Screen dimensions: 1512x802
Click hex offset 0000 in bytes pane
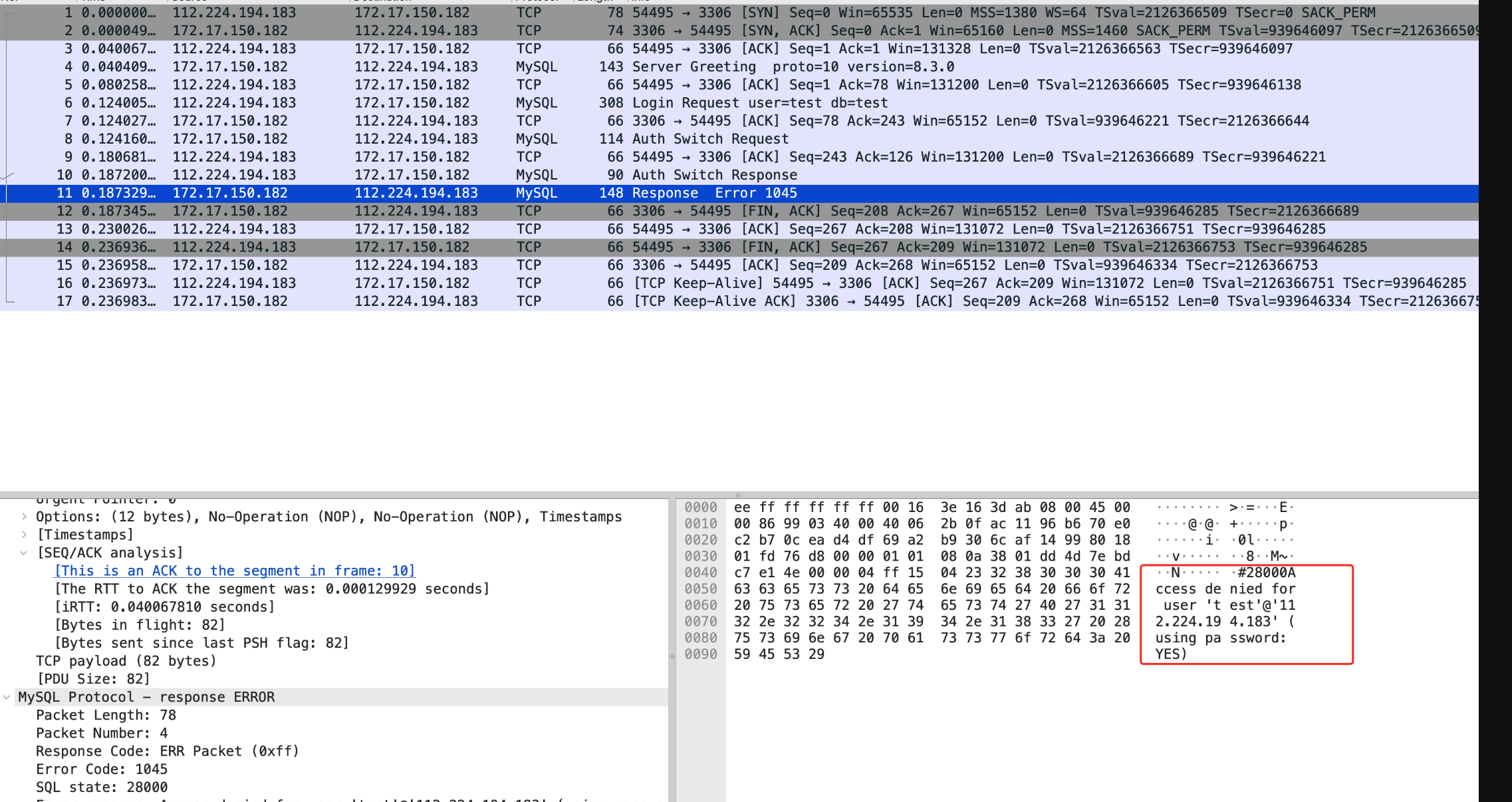701,507
